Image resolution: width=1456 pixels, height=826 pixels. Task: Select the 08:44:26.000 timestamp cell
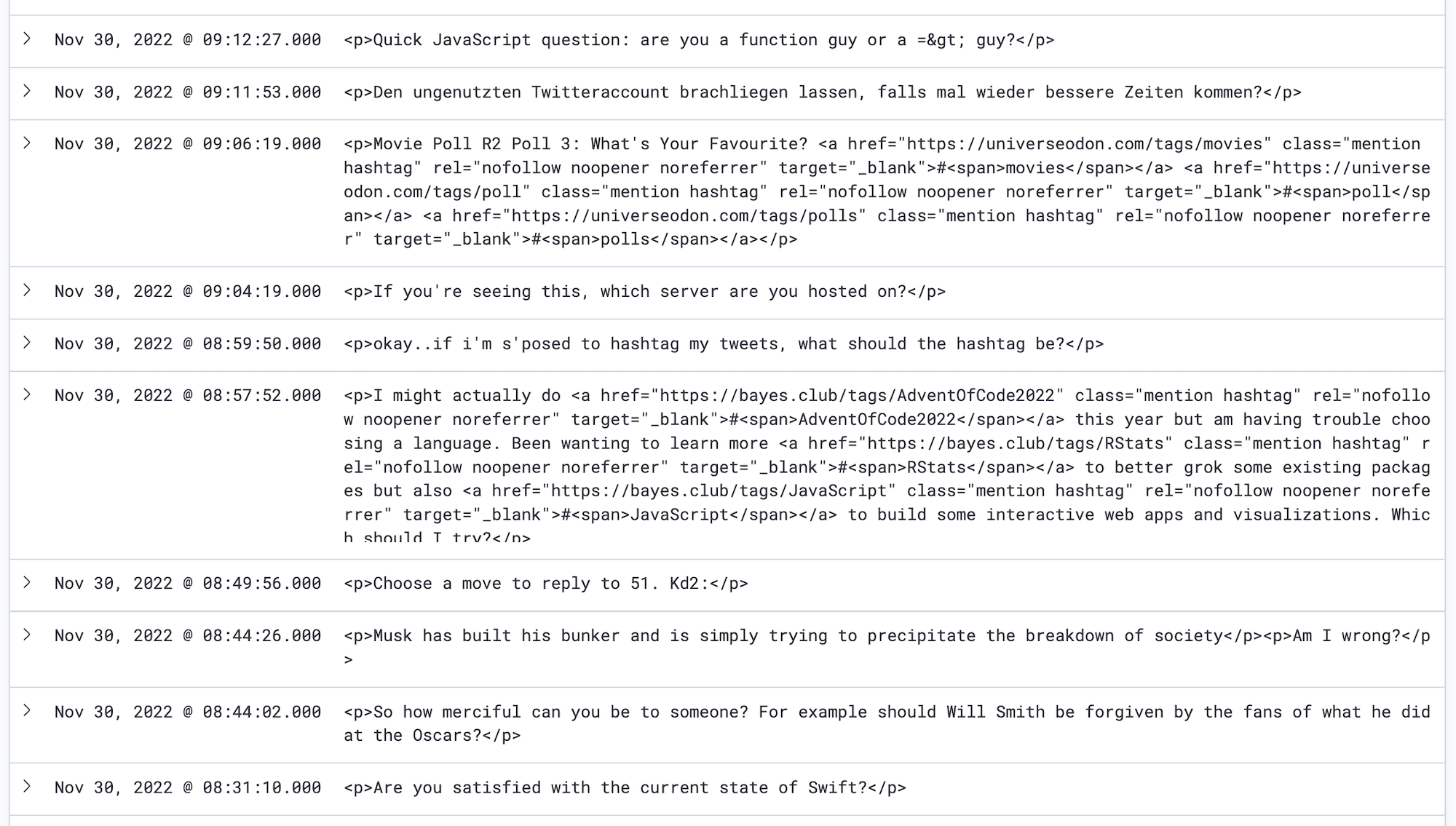187,636
